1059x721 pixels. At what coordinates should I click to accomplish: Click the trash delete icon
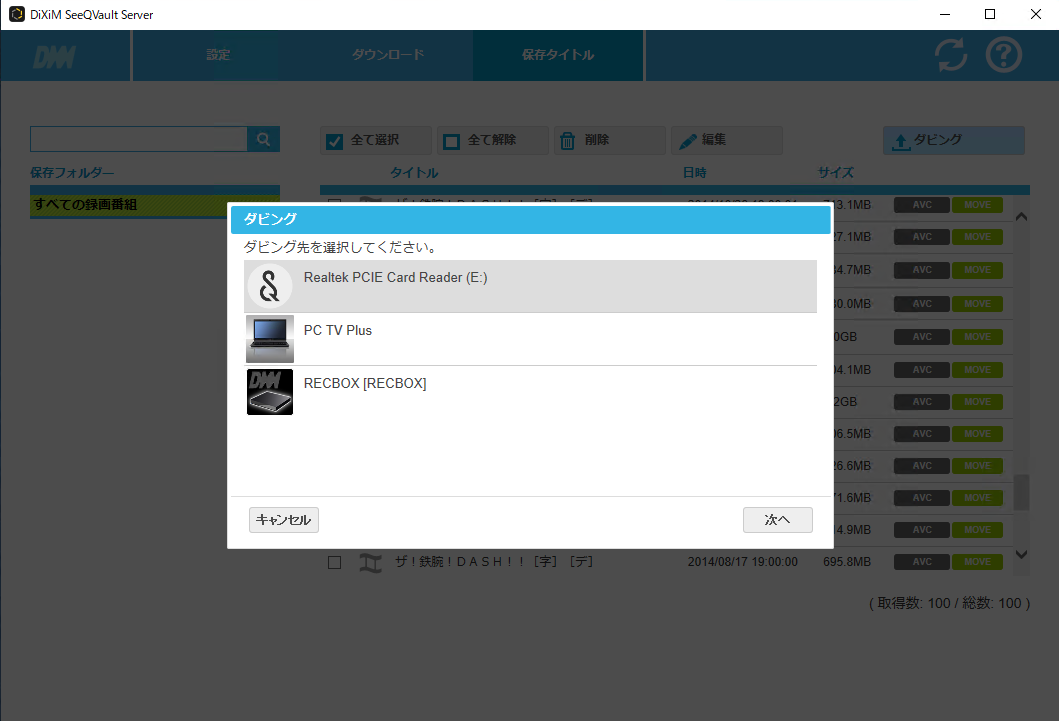pyautogui.click(x=567, y=141)
